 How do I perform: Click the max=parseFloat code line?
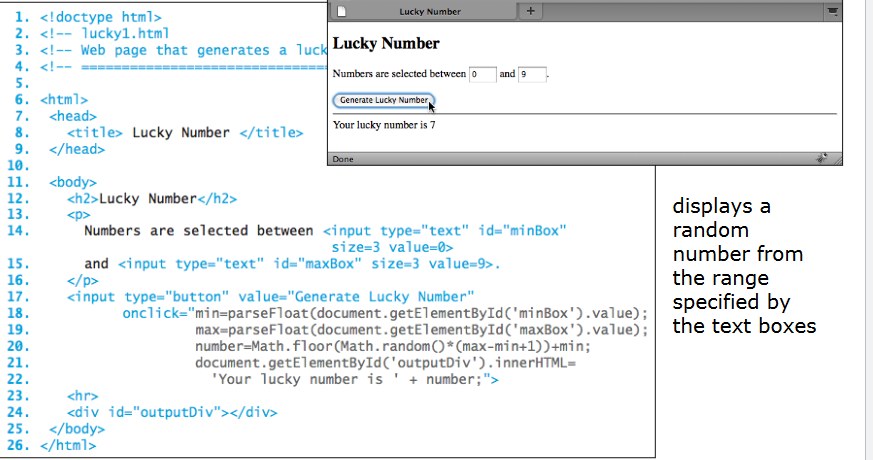421,330
